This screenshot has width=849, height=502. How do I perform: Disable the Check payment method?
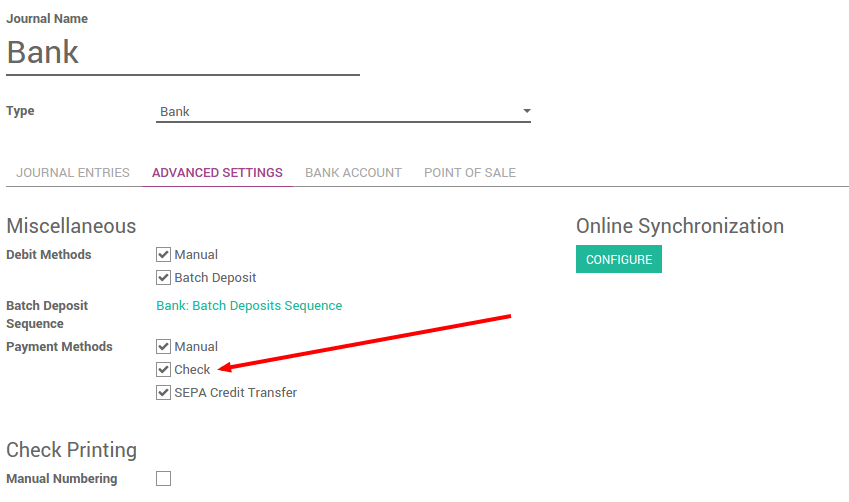tap(163, 370)
